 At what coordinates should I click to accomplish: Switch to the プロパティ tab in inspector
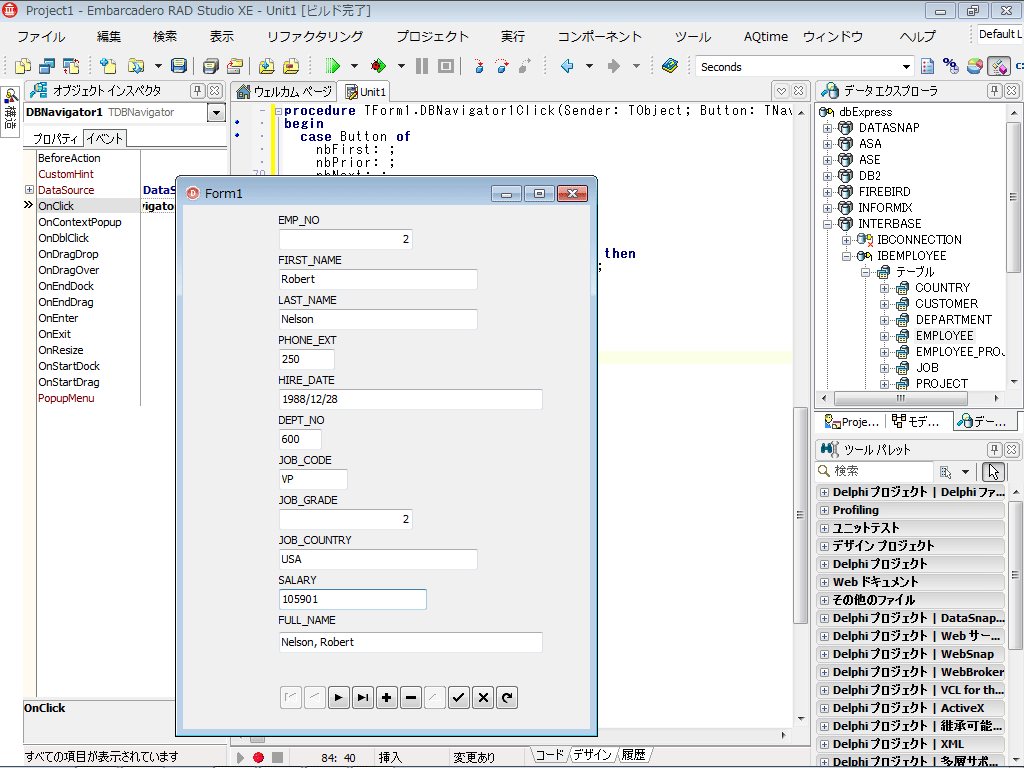[x=55, y=138]
